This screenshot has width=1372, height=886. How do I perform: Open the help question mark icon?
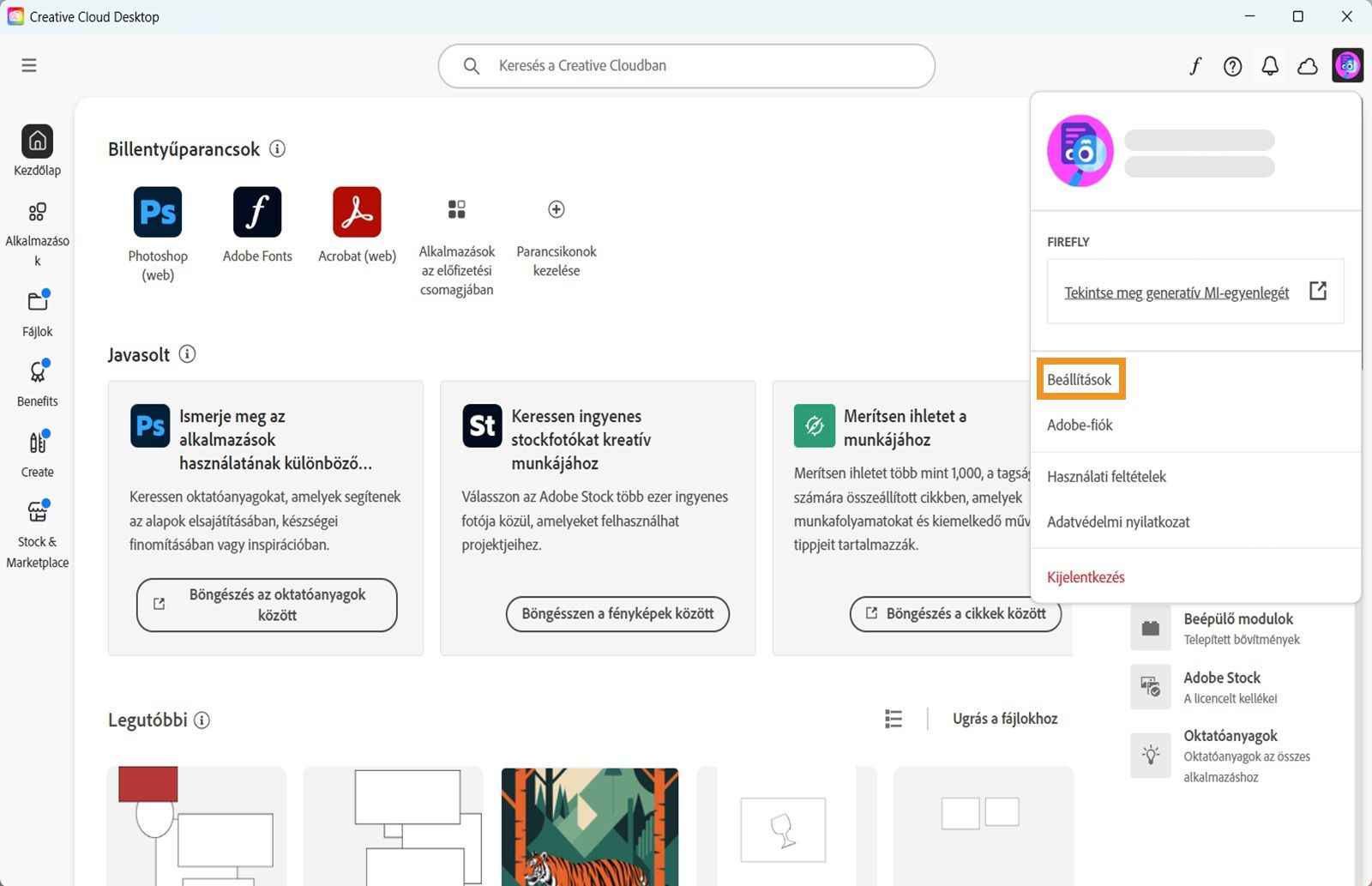1232,66
